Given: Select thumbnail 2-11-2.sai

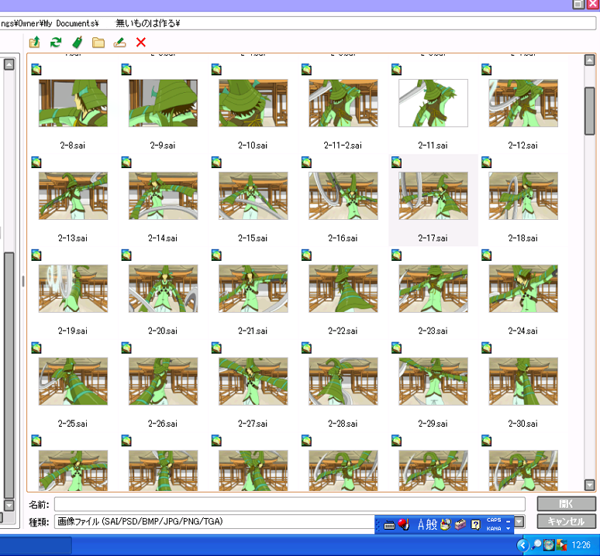Looking at the screenshot, I should [343, 103].
